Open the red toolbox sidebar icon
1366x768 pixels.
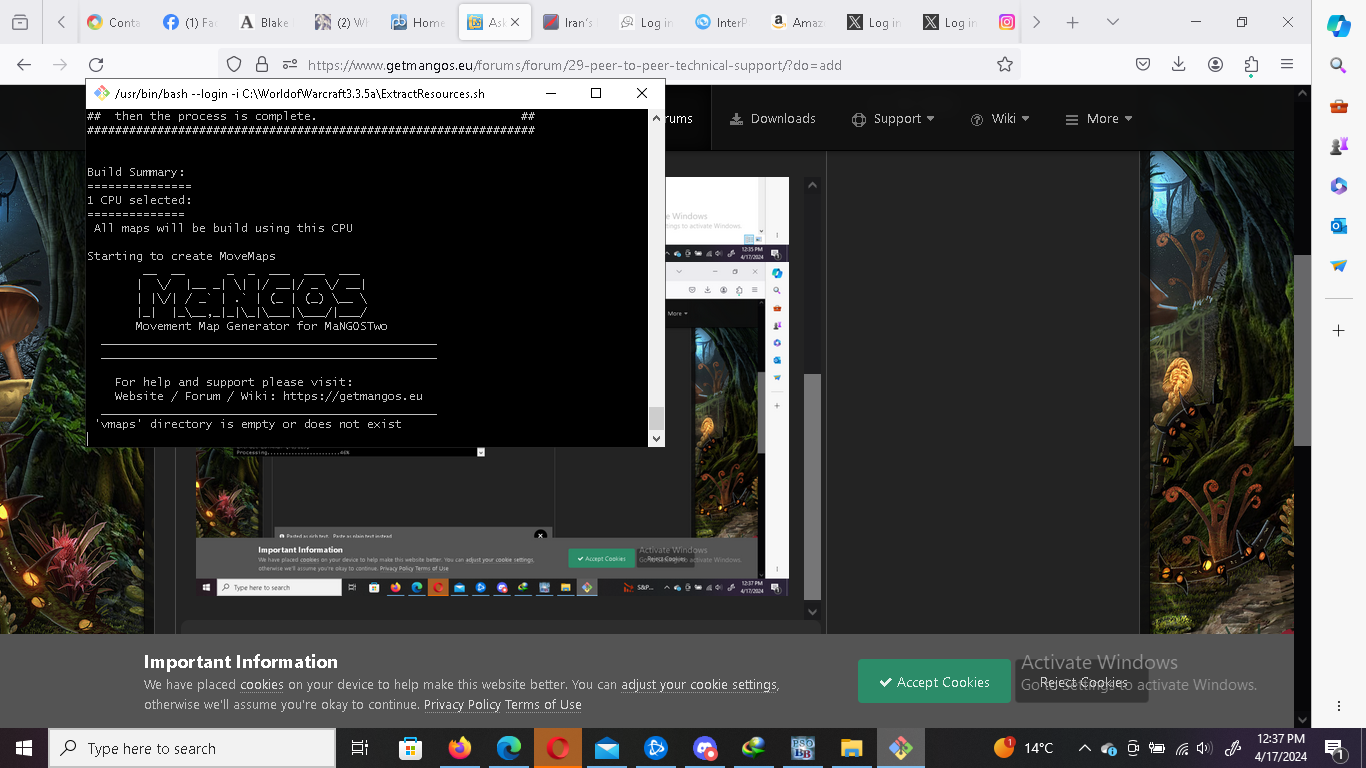pyautogui.click(x=1338, y=106)
